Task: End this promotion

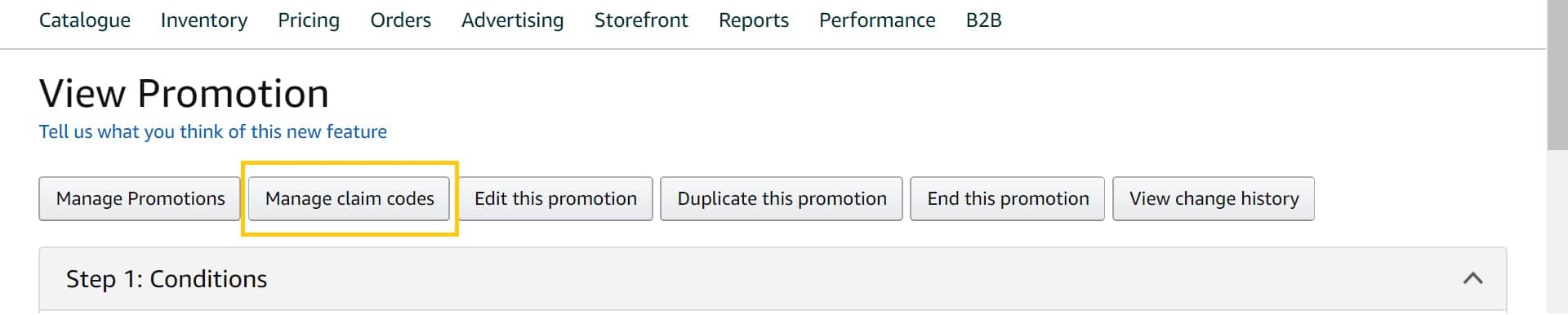Action: point(1008,198)
